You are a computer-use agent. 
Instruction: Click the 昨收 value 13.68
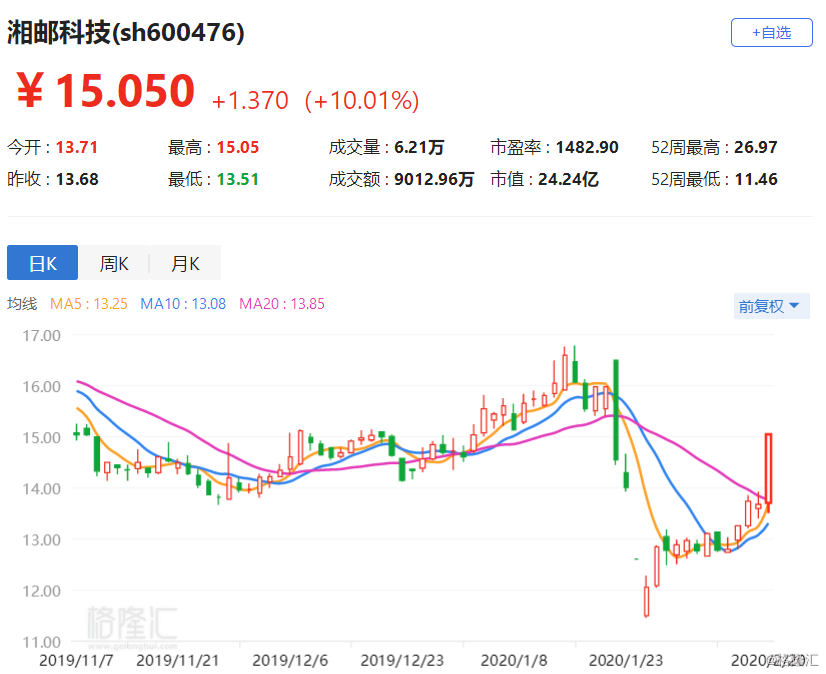point(77,179)
